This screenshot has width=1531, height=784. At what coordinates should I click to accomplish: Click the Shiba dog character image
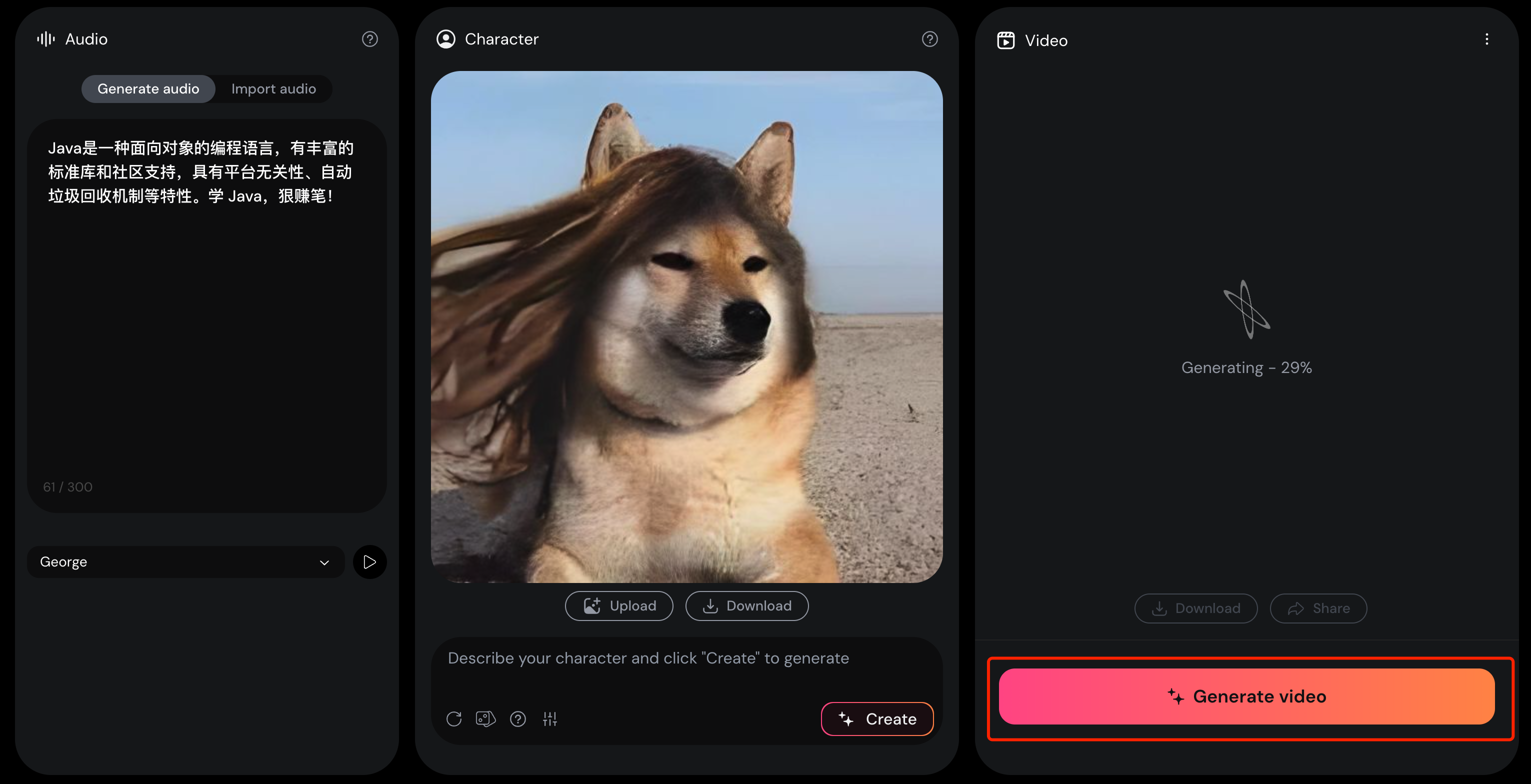686,327
